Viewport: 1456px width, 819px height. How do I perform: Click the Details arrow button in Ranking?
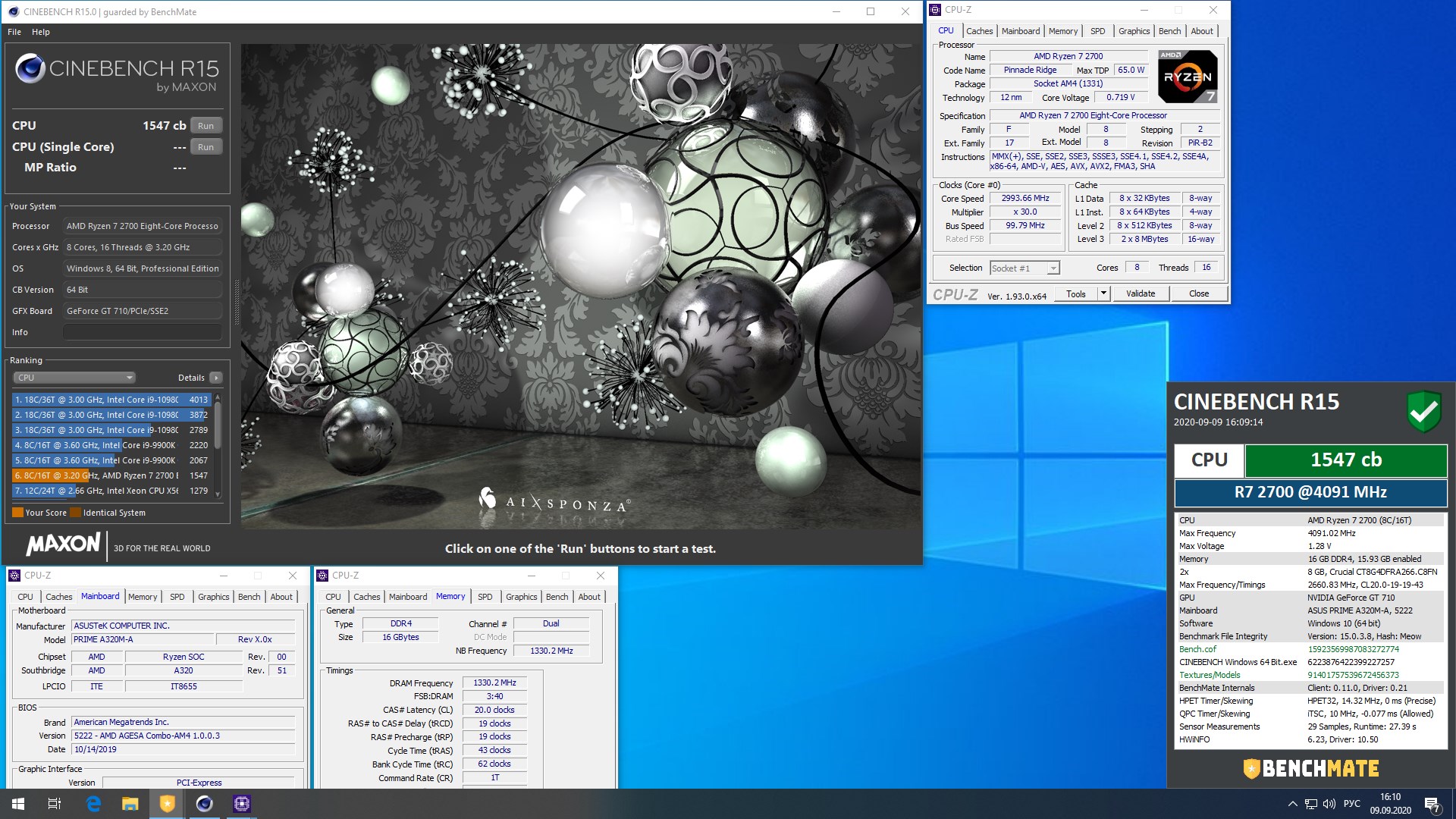coord(216,378)
